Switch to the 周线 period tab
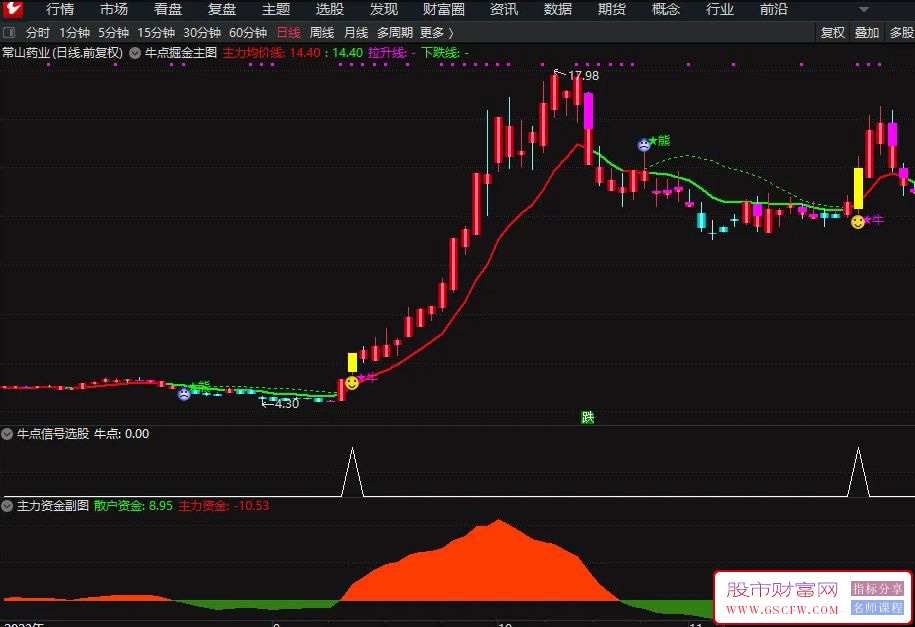Image resolution: width=915 pixels, height=627 pixels. 322,33
